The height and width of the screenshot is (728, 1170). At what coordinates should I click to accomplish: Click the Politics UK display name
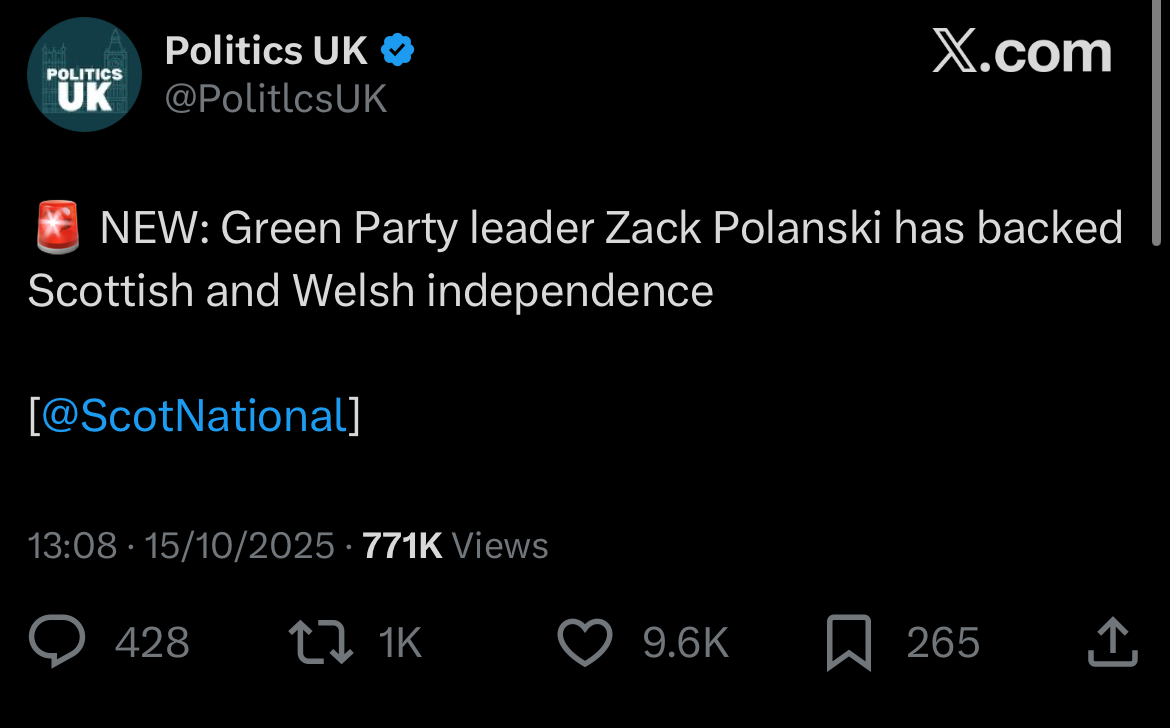click(266, 50)
